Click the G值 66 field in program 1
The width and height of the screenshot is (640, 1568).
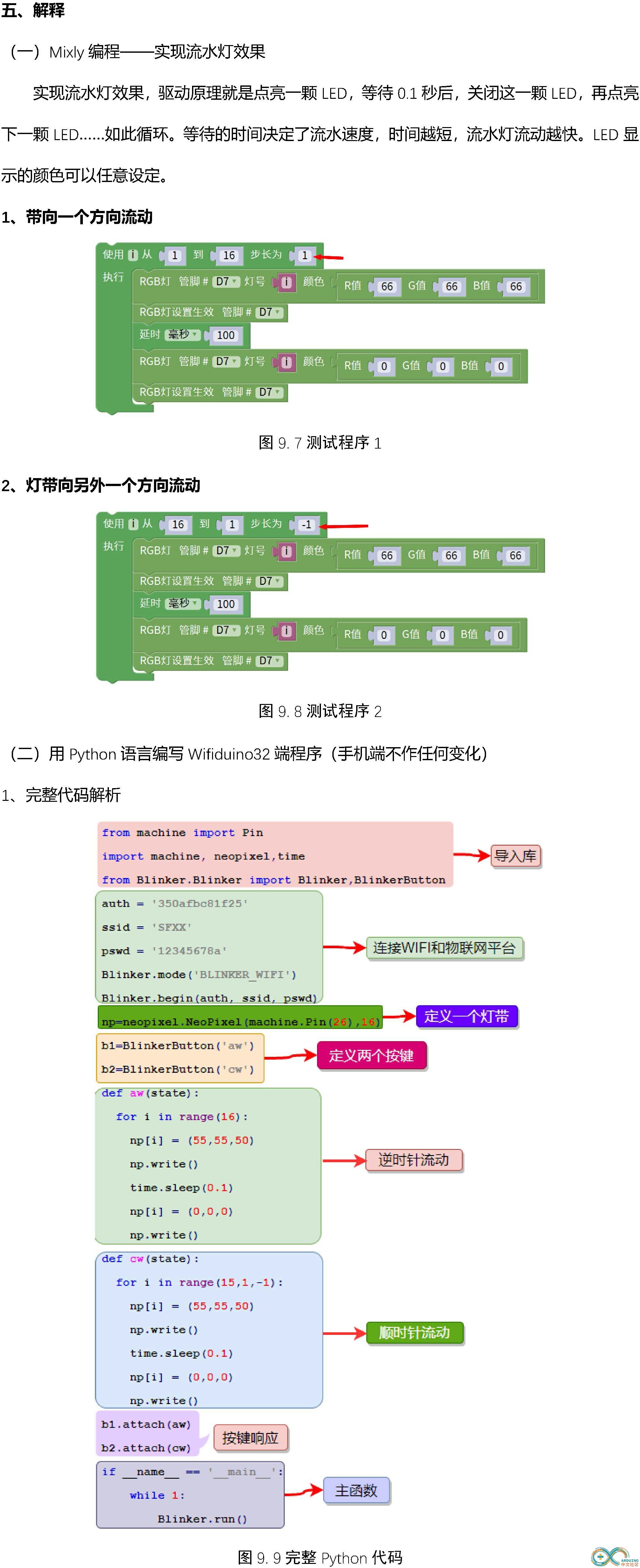coord(451,287)
